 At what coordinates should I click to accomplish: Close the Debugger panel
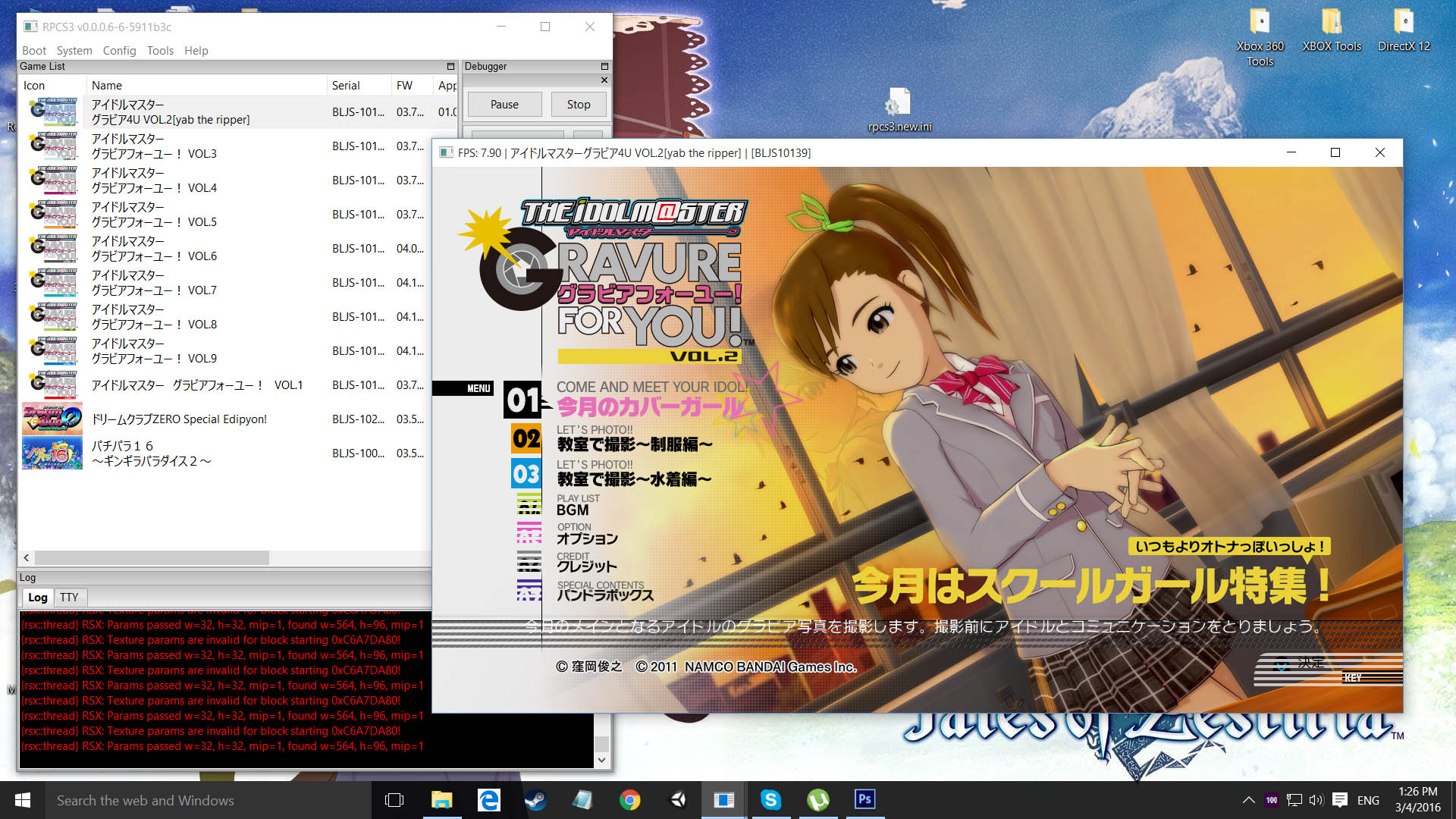[x=604, y=80]
